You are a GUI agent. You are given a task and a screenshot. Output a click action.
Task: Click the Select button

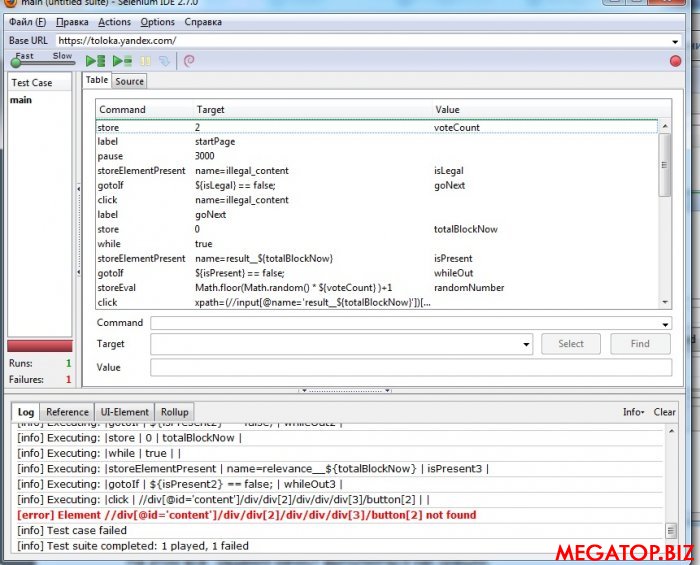pyautogui.click(x=571, y=344)
